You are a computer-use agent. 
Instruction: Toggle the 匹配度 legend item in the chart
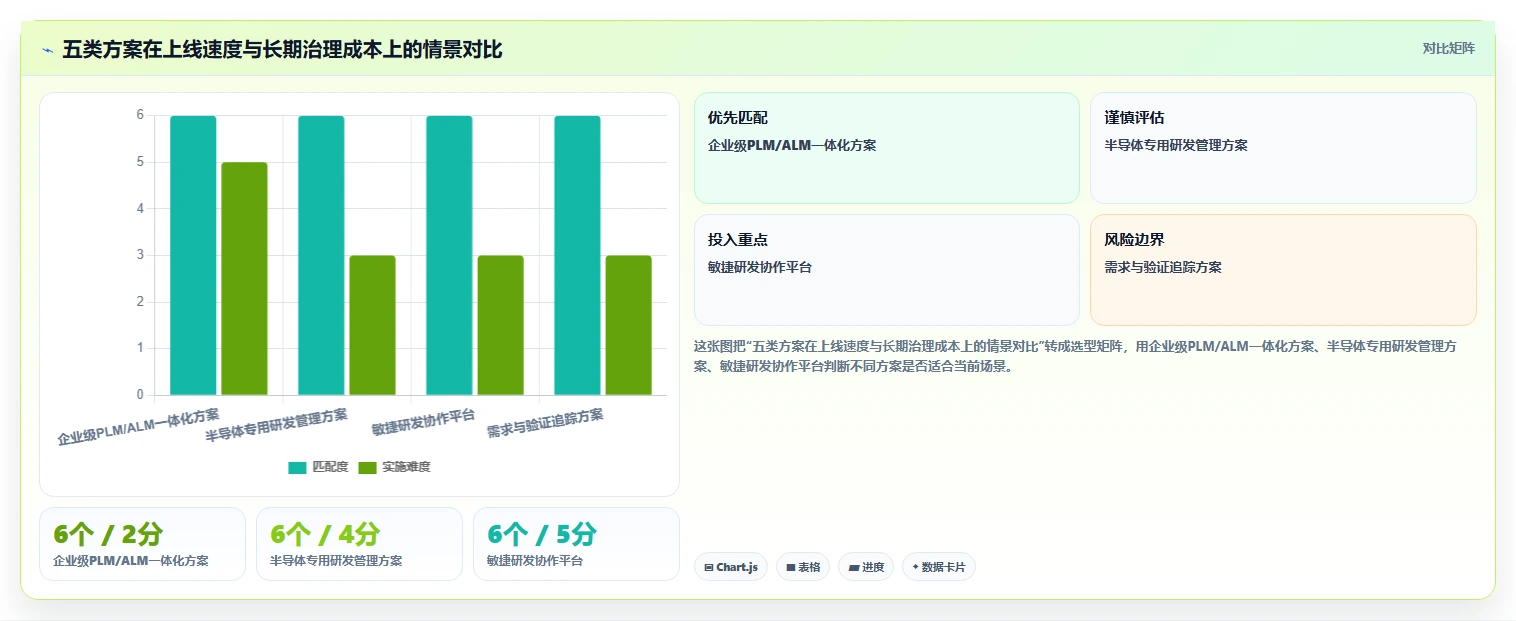click(318, 467)
